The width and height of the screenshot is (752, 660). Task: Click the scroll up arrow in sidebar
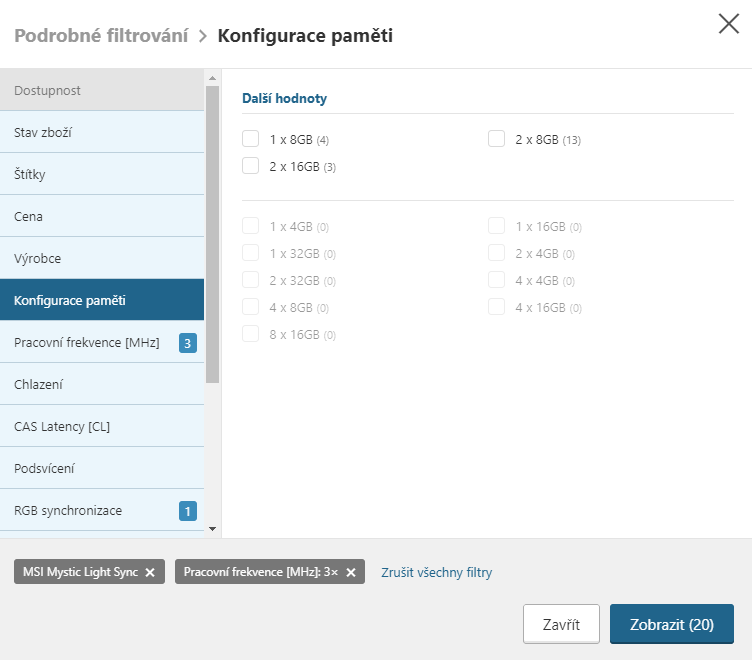(x=212, y=77)
